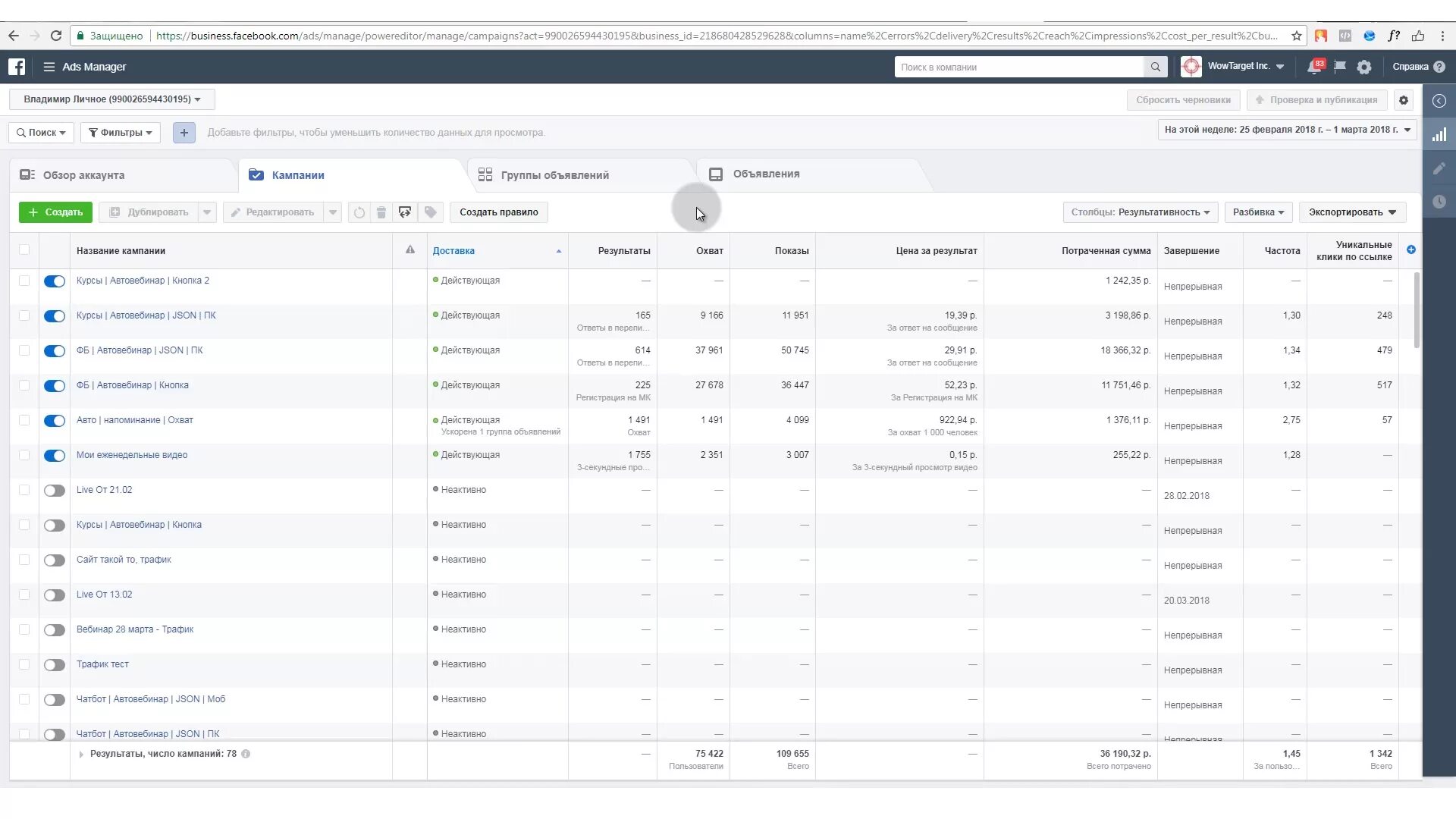Click the Редактировать button
Screen dimensions: 1456x819
click(273, 212)
